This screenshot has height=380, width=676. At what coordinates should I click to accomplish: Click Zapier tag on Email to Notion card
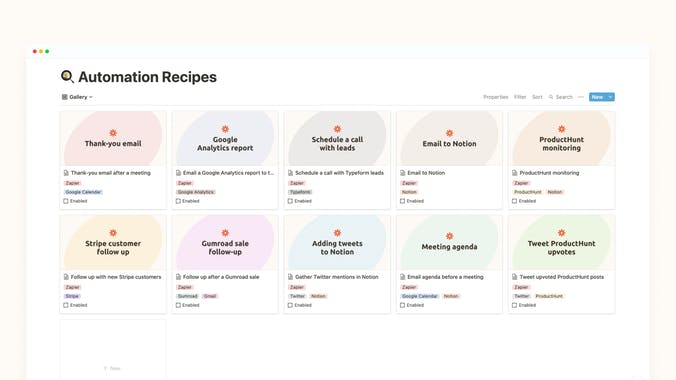(x=409, y=183)
